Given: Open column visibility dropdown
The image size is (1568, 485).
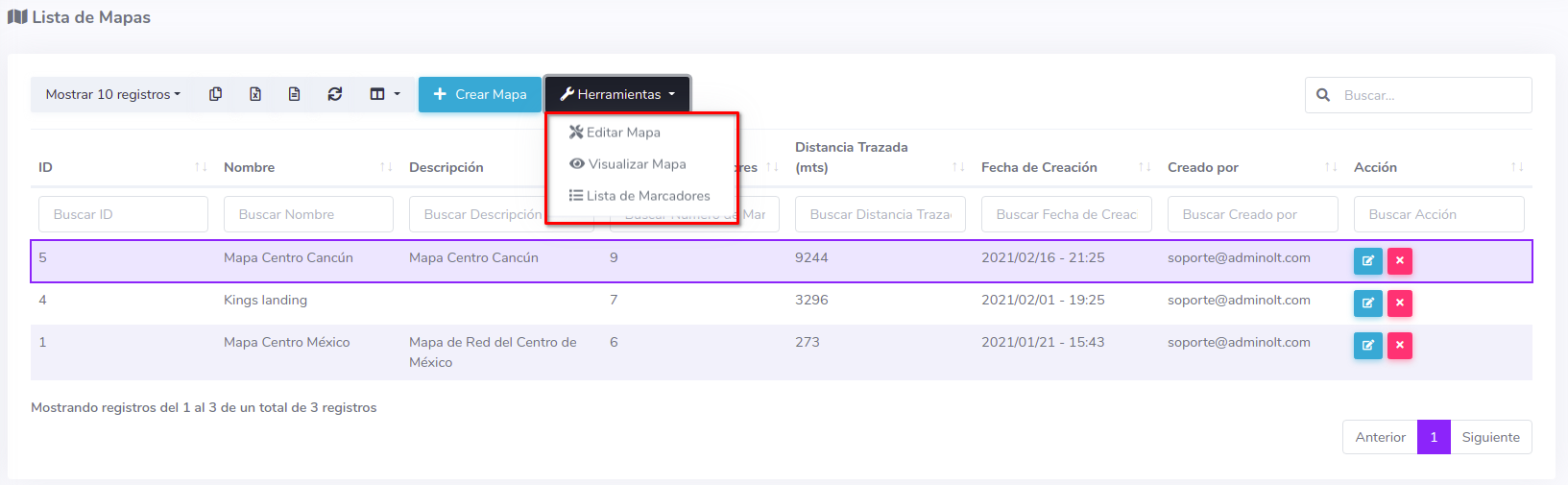Looking at the screenshot, I should pyautogui.click(x=384, y=94).
